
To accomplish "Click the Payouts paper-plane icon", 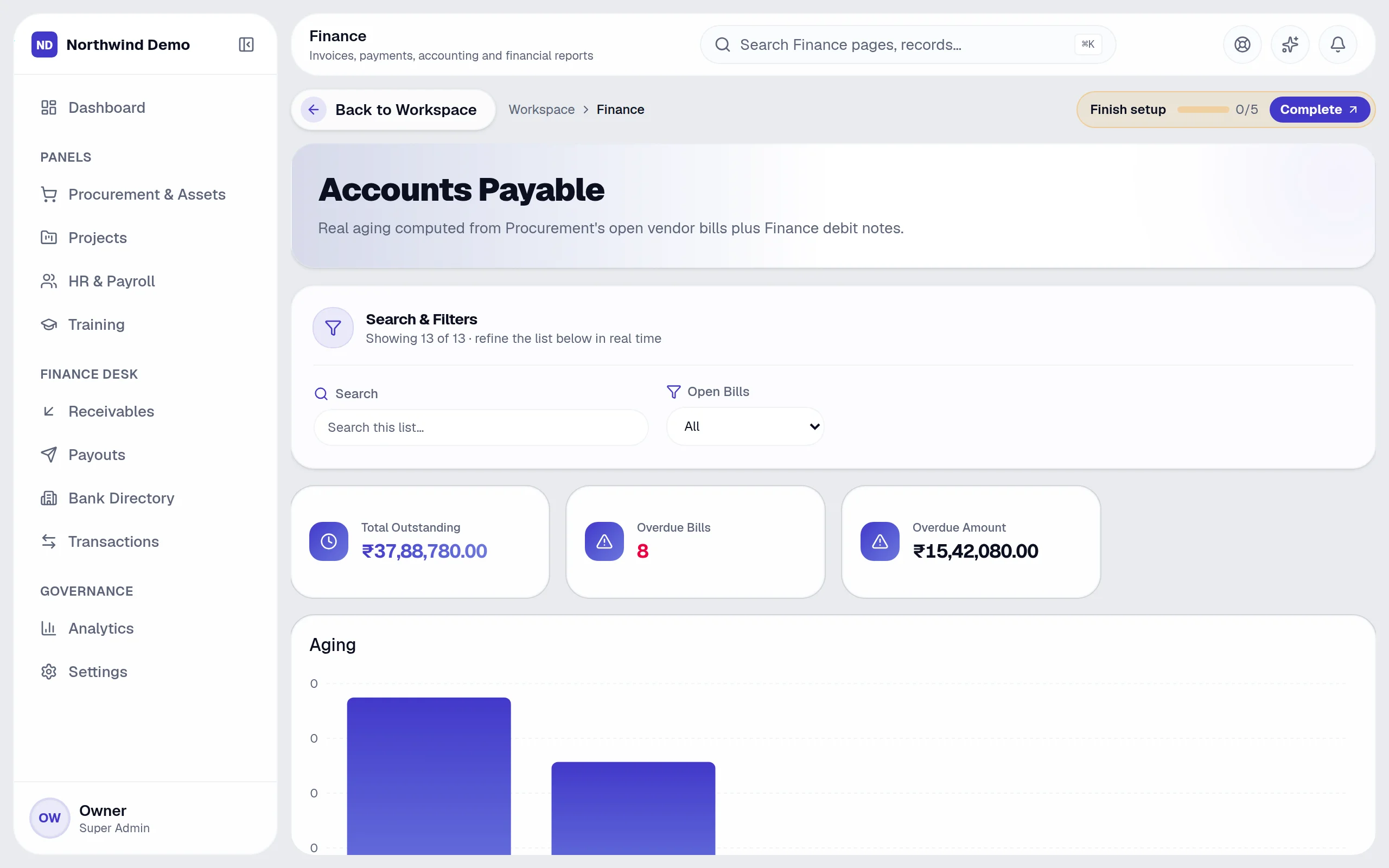I will point(49,455).
